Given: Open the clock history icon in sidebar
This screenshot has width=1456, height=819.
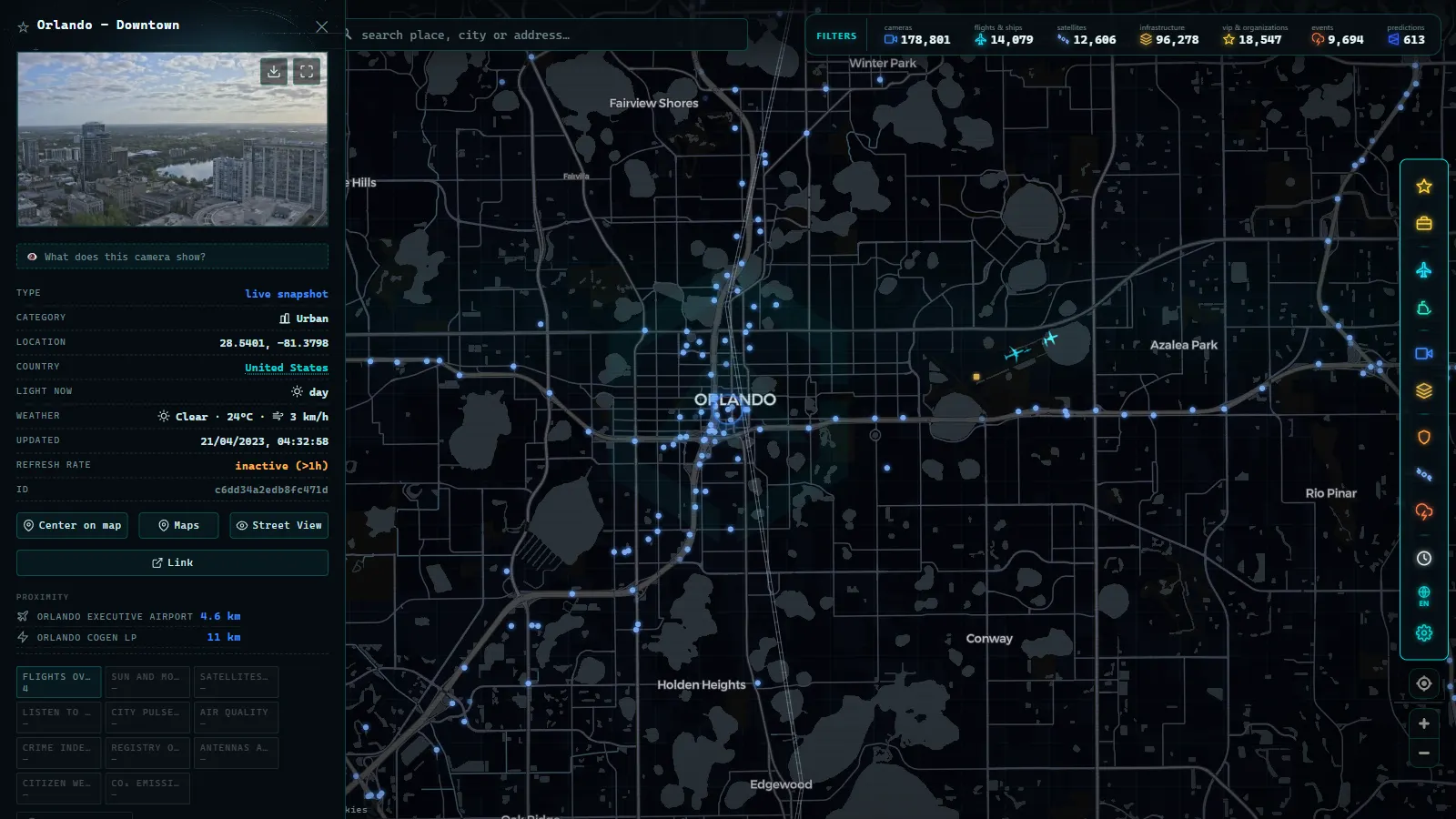Looking at the screenshot, I should pos(1424,559).
